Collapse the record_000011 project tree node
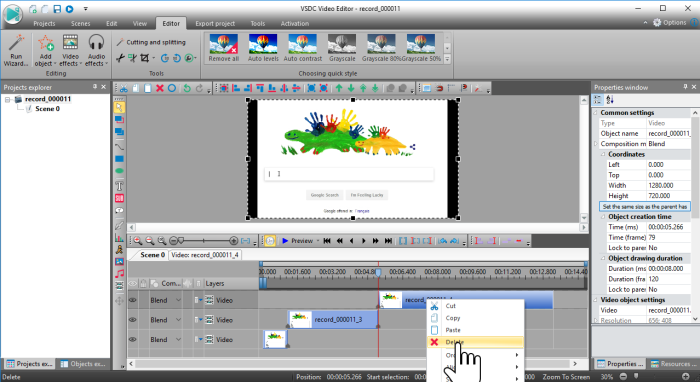The height and width of the screenshot is (382, 700). coord(8,99)
